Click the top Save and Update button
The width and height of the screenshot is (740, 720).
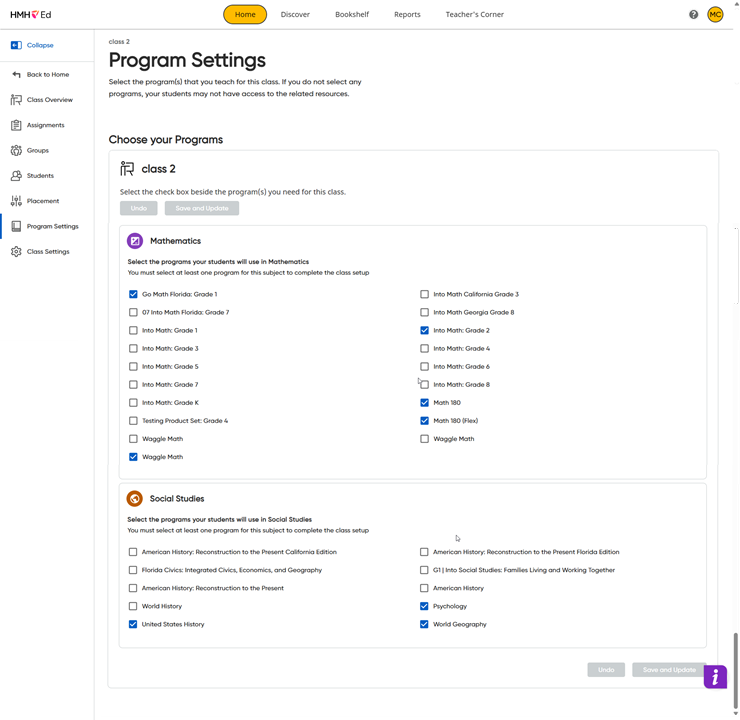tap(202, 208)
